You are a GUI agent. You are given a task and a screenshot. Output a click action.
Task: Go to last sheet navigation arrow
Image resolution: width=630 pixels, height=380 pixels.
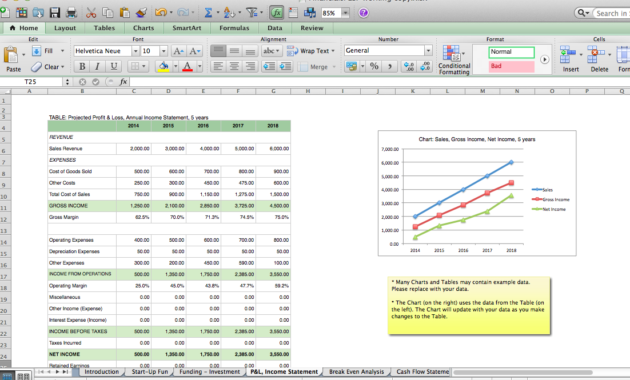[x=65, y=372]
